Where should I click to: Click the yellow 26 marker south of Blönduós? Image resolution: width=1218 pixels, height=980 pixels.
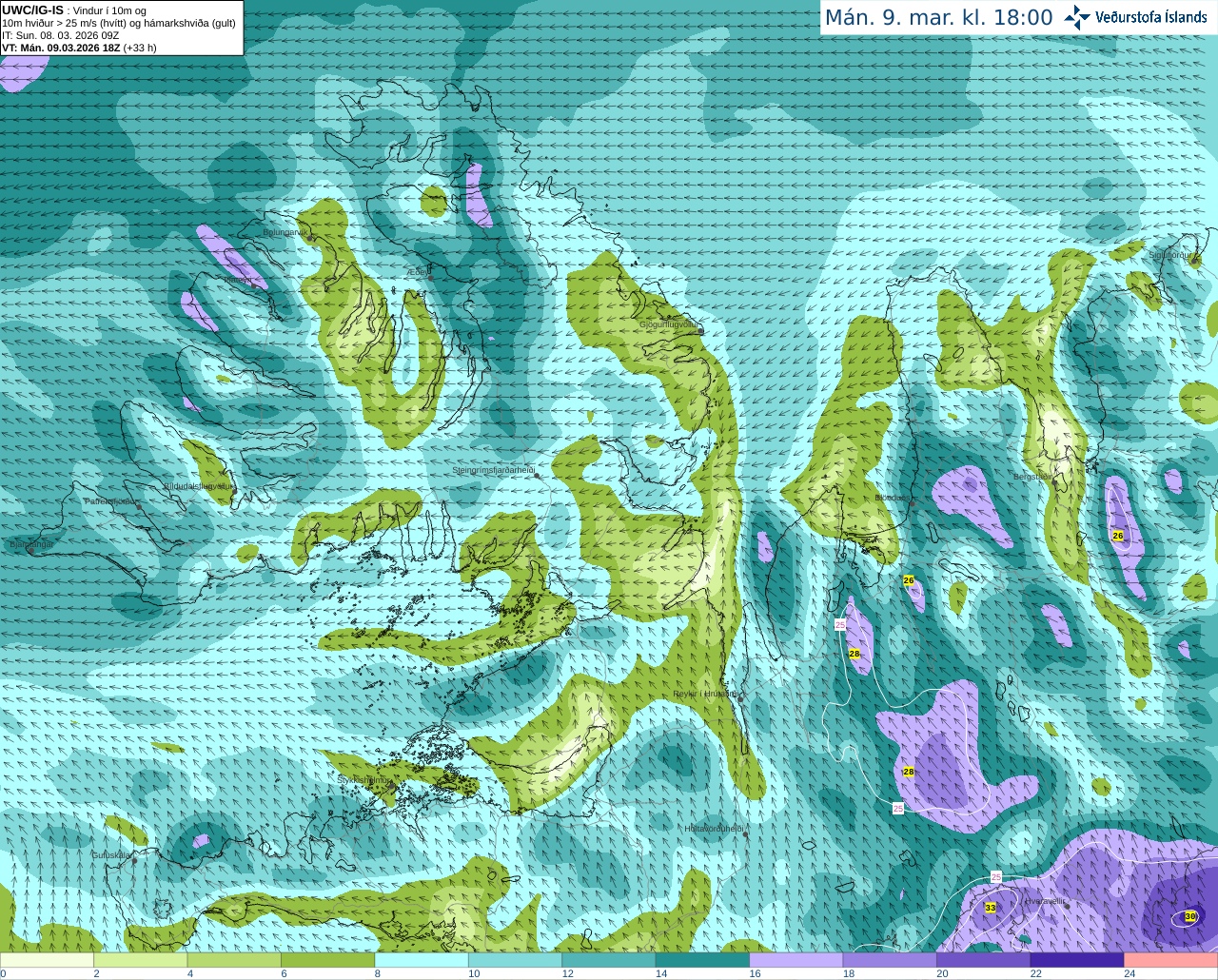(x=909, y=579)
